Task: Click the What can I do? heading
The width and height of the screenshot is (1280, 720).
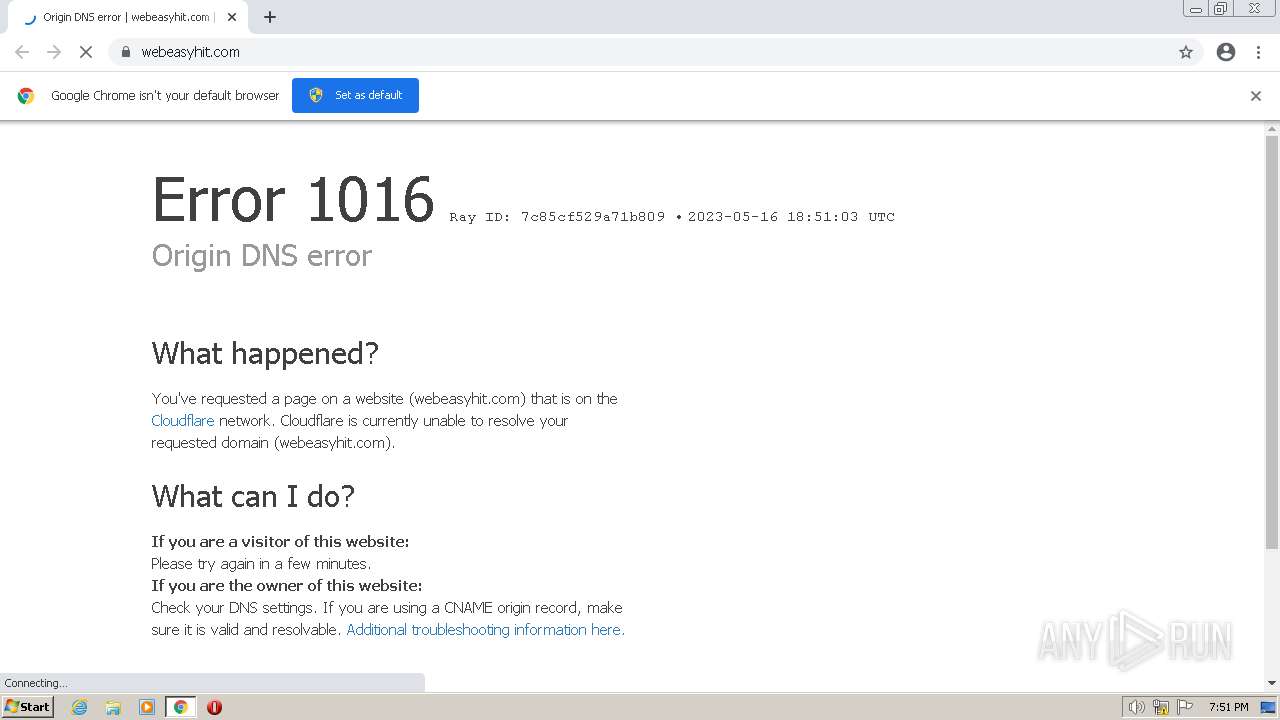Action: point(253,496)
